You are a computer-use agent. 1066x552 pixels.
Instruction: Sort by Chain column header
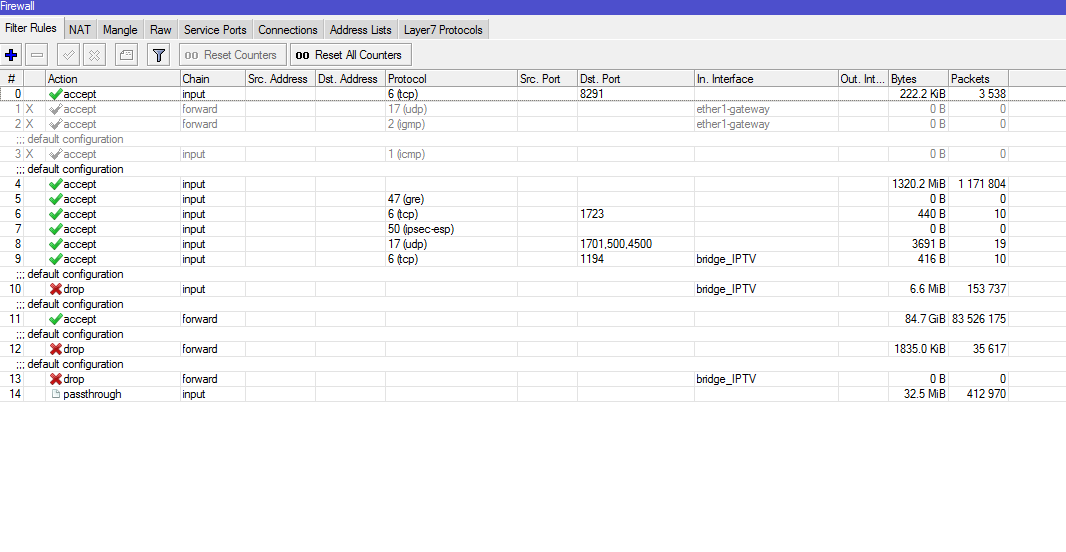(213, 79)
